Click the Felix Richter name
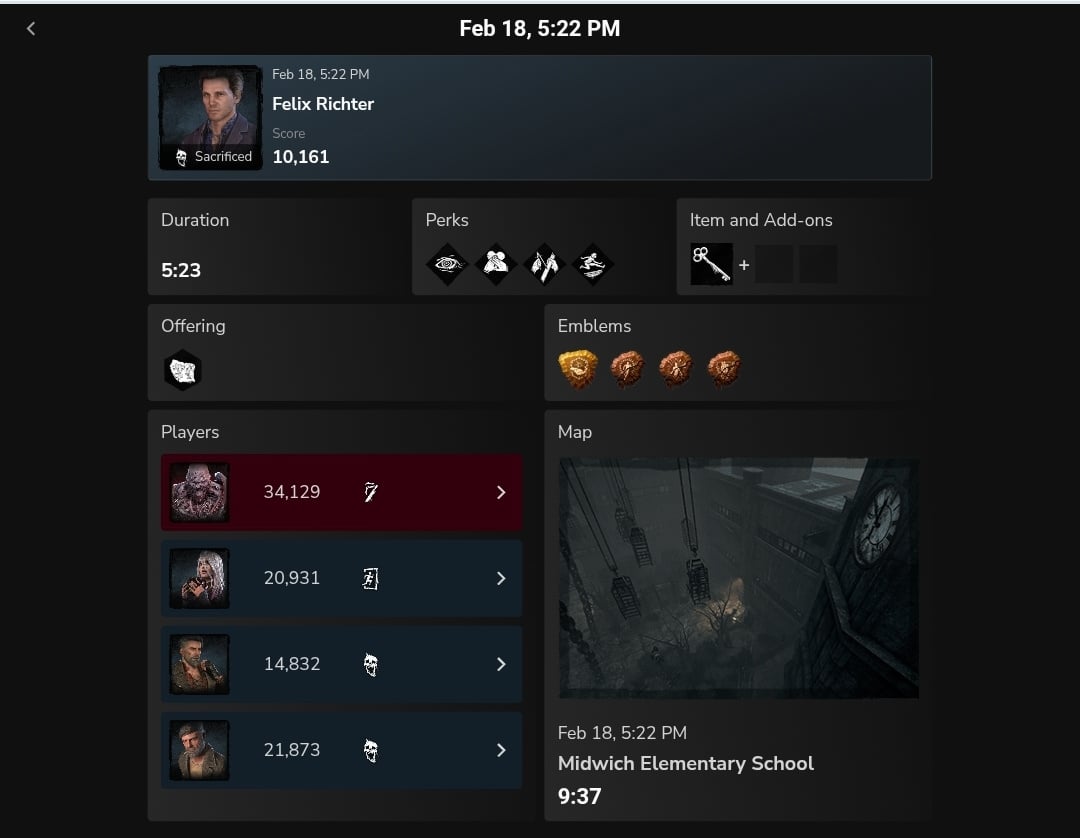The image size is (1080, 838). point(323,104)
